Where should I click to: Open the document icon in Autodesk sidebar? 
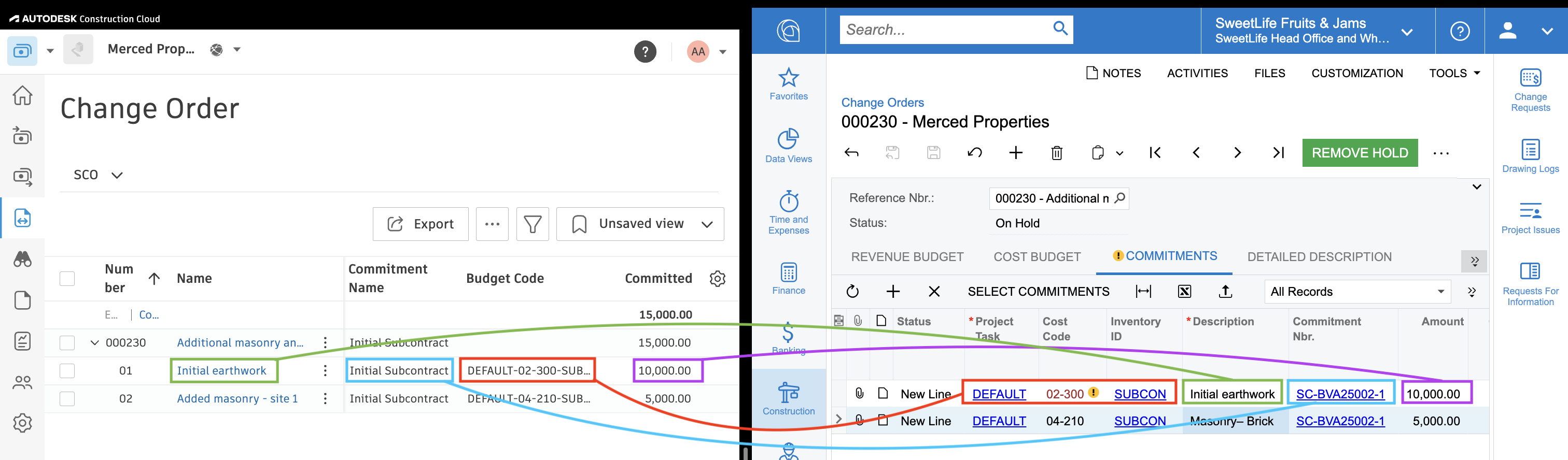22,300
